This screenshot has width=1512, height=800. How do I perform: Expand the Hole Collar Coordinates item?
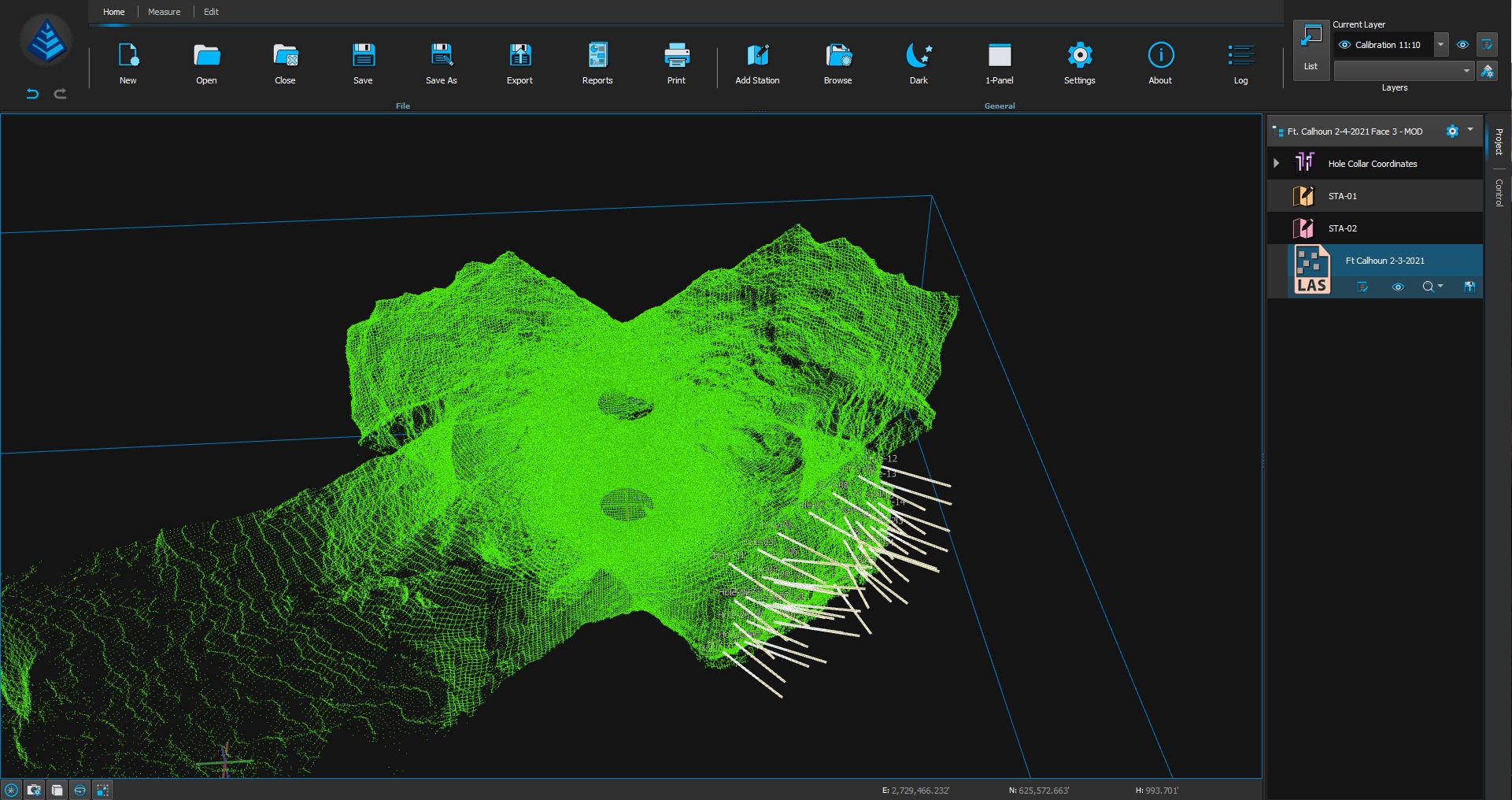[x=1277, y=163]
